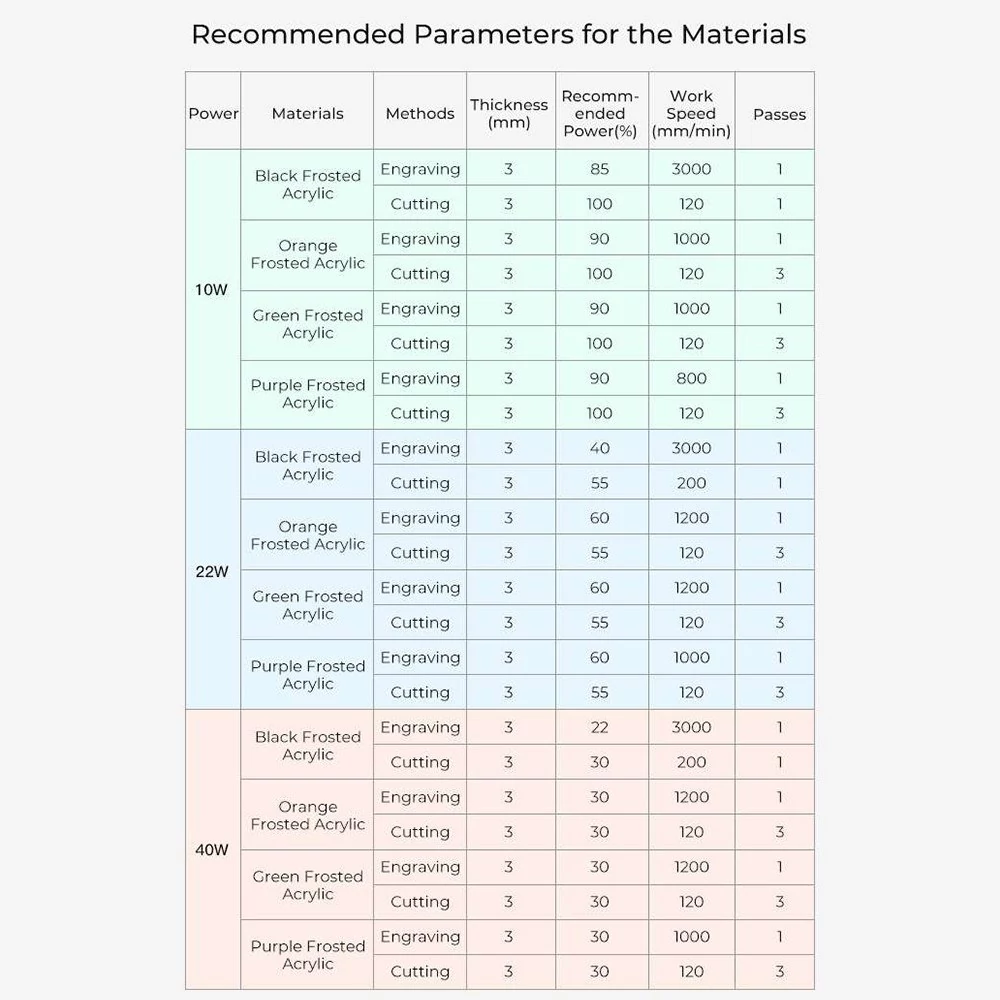
Task: Click Green Frosted Acrylic under 40W
Action: pos(307,885)
